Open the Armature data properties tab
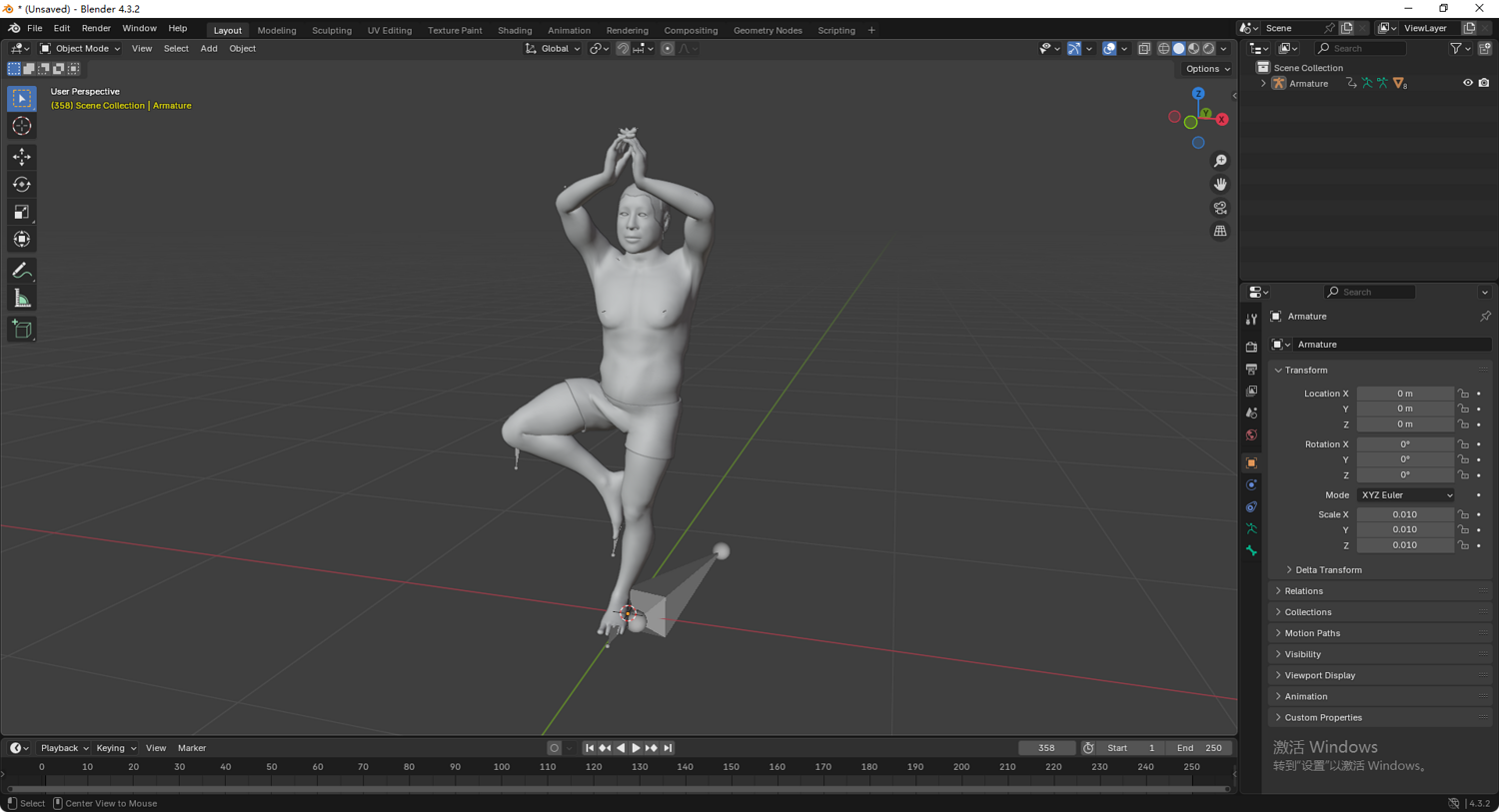 click(x=1251, y=529)
